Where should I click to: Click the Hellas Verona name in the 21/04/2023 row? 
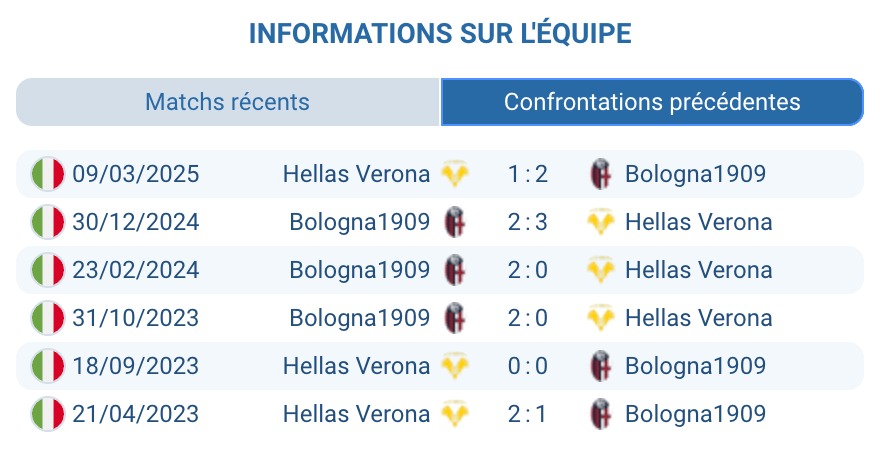356,414
